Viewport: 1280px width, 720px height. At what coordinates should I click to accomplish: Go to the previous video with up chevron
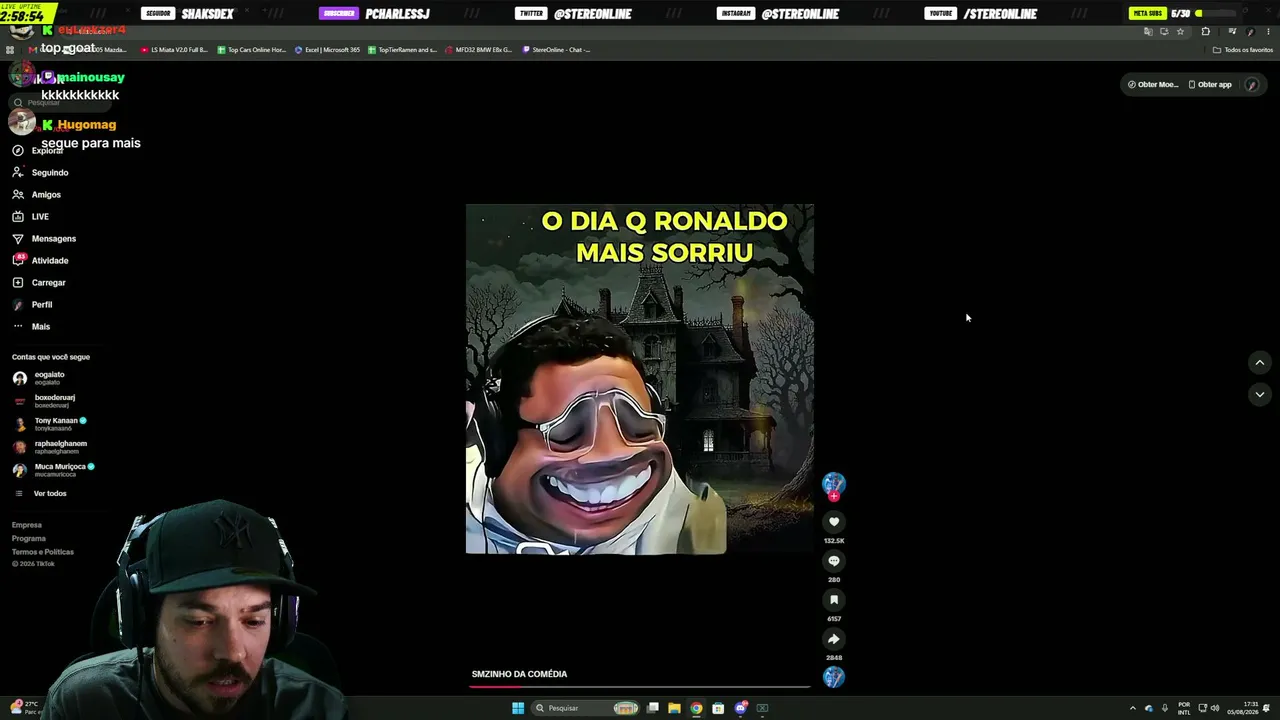[1260, 363]
